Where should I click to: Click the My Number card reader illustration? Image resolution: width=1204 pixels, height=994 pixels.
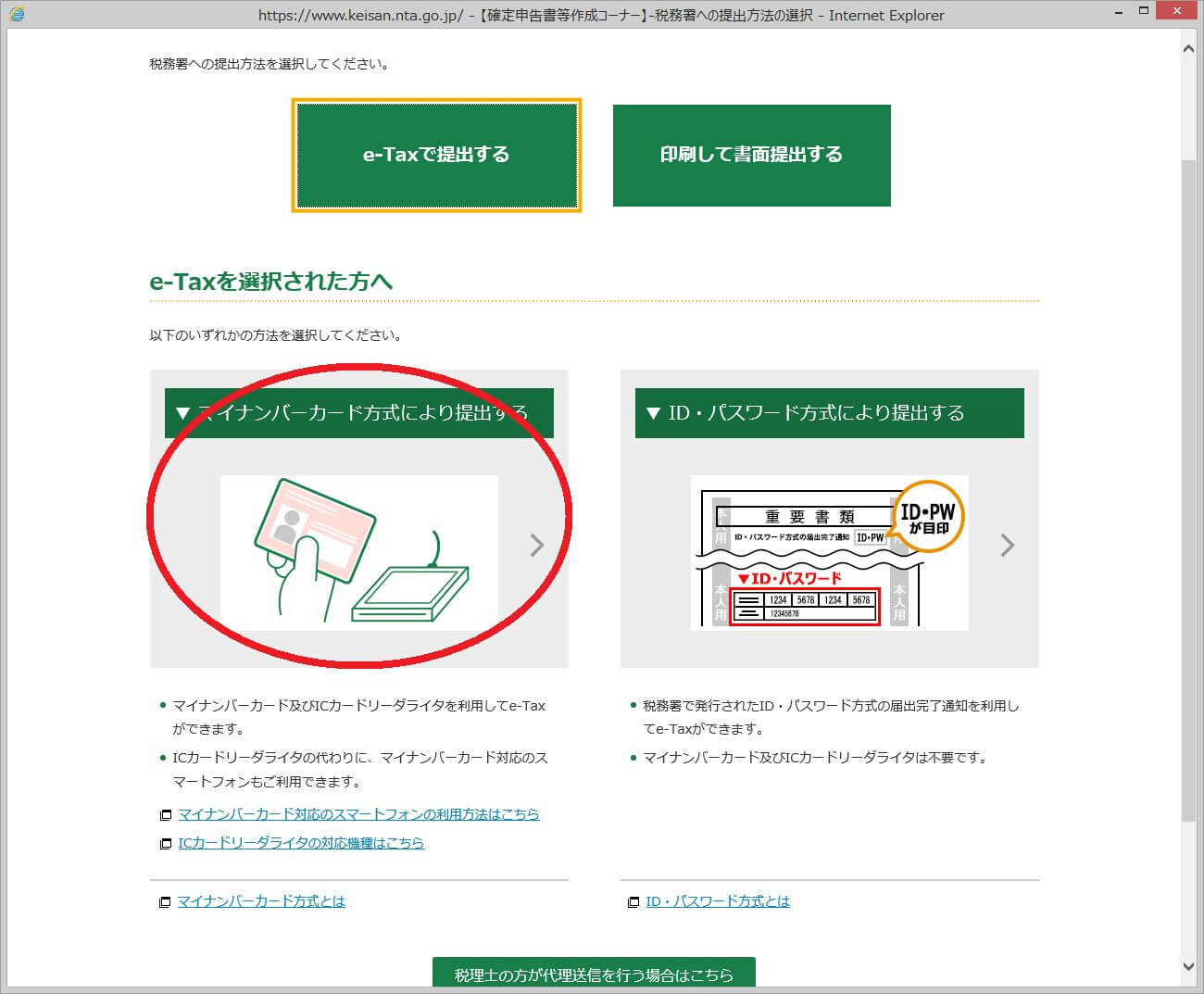tap(359, 553)
